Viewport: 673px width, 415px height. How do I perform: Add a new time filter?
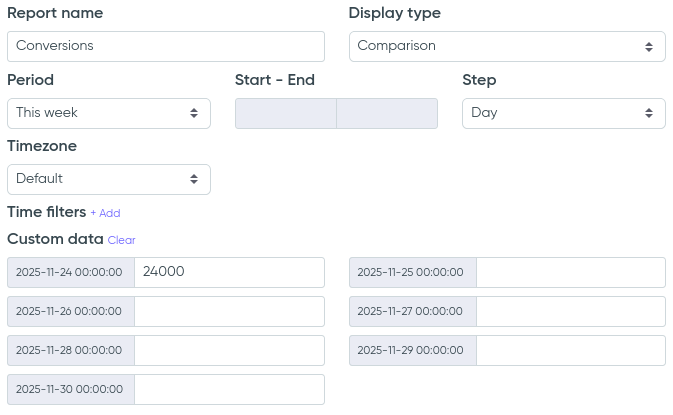(105, 213)
